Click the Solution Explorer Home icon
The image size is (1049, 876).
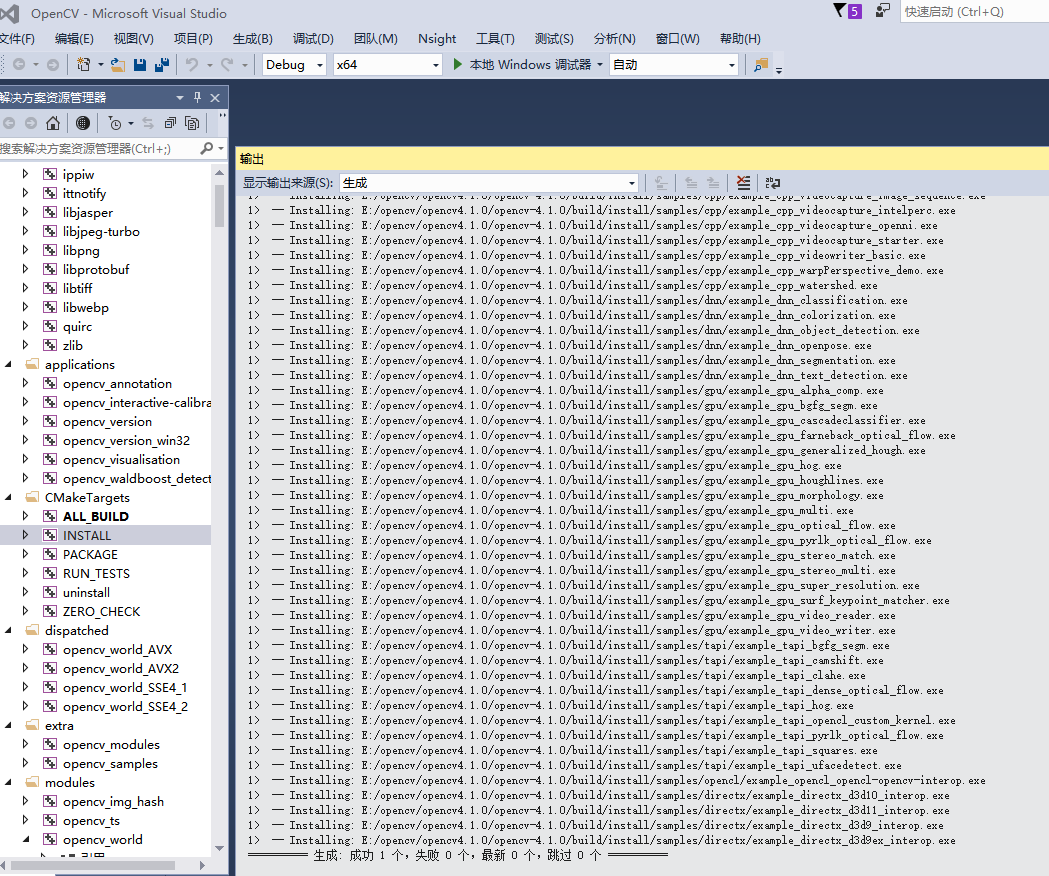tap(53, 123)
